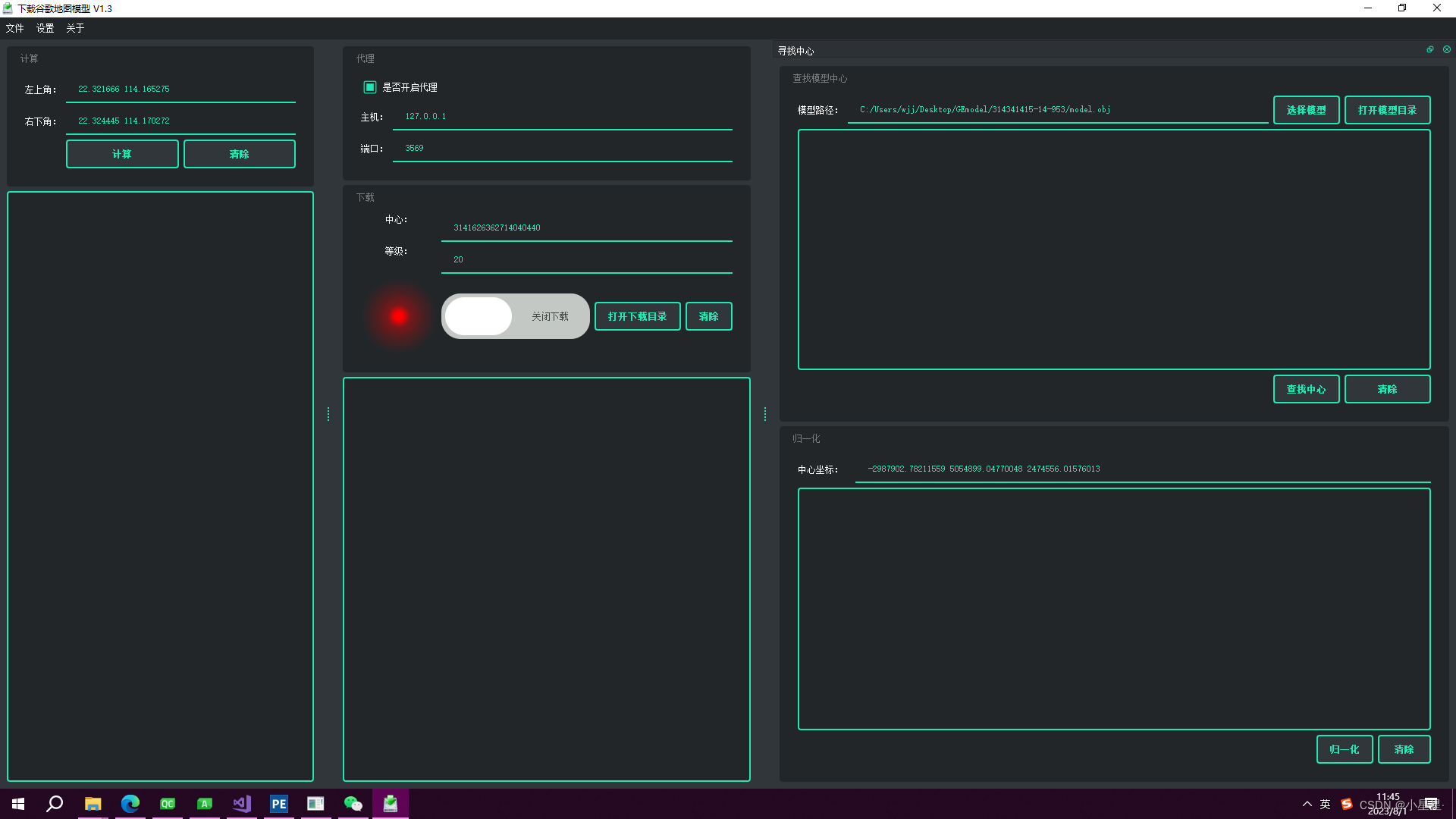Screen dimensions: 1456x819
Task: Switch input language via 英 indicator
Action: [1325, 804]
